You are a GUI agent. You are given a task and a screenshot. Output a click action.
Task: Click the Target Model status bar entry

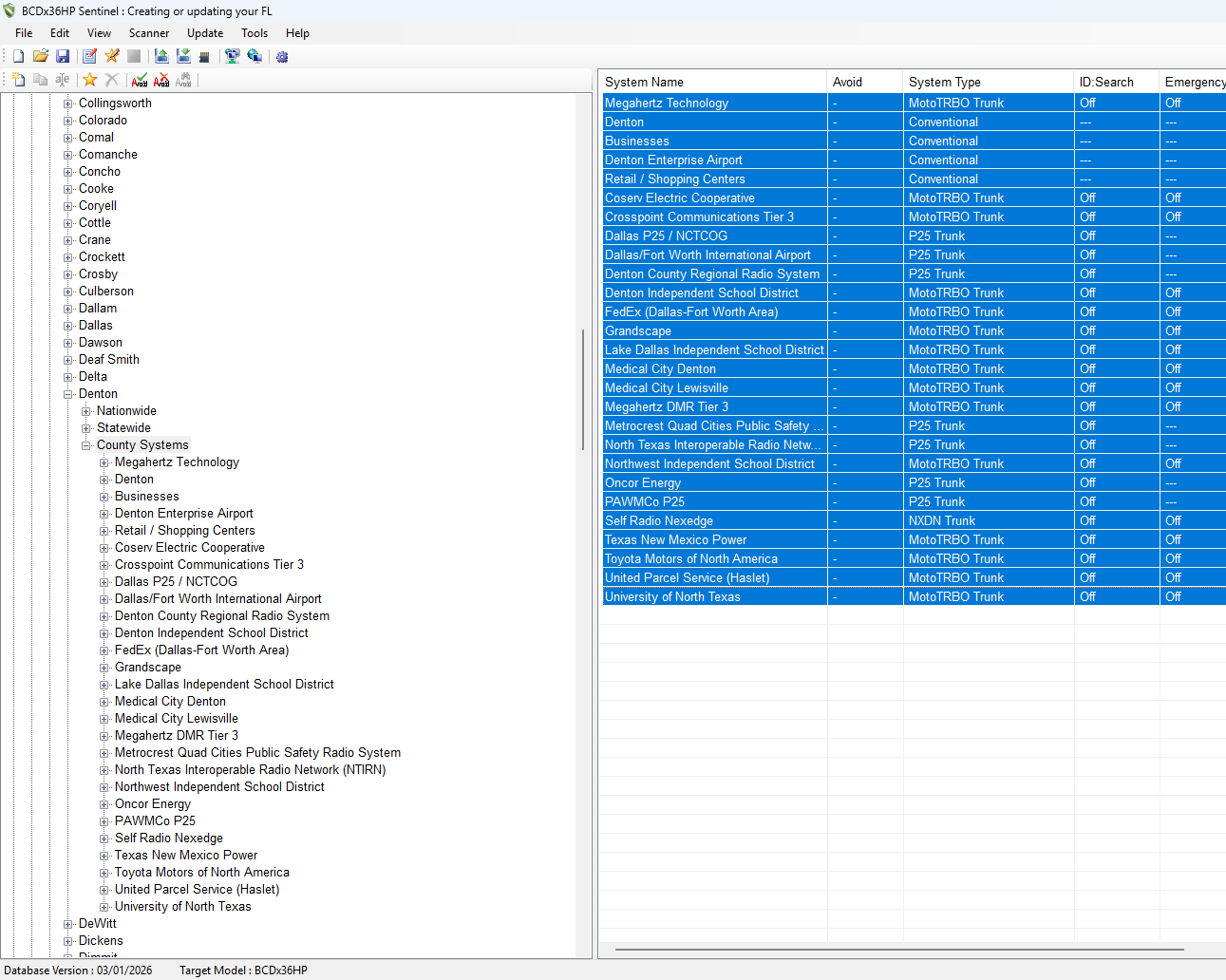point(243,971)
